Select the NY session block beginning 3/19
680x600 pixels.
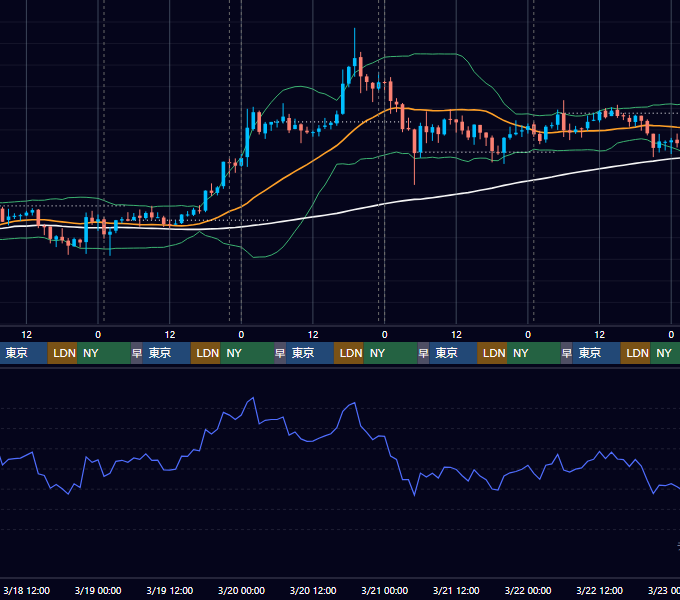(x=247, y=353)
